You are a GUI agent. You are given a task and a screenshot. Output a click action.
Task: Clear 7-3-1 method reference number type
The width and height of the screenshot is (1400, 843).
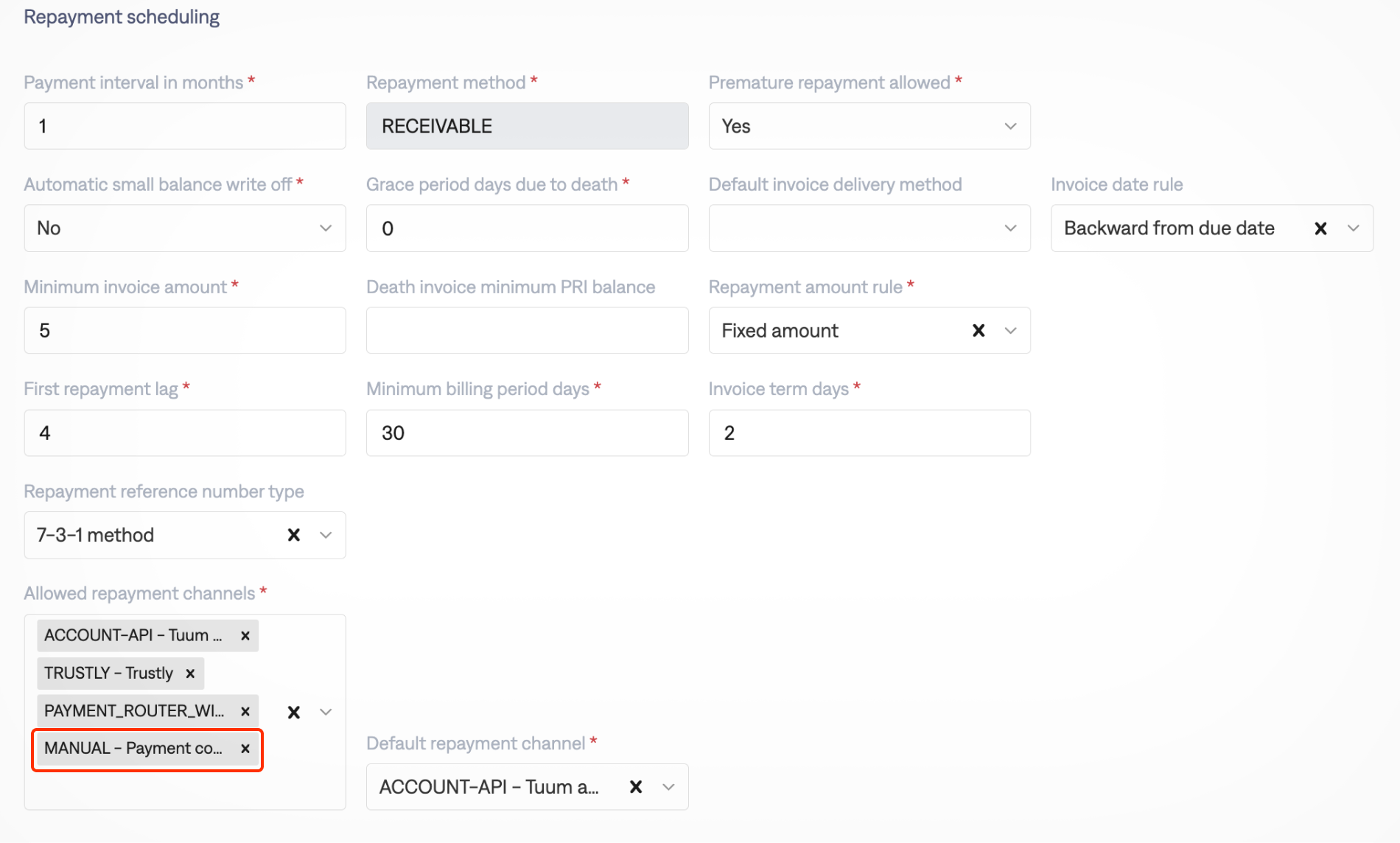[293, 535]
